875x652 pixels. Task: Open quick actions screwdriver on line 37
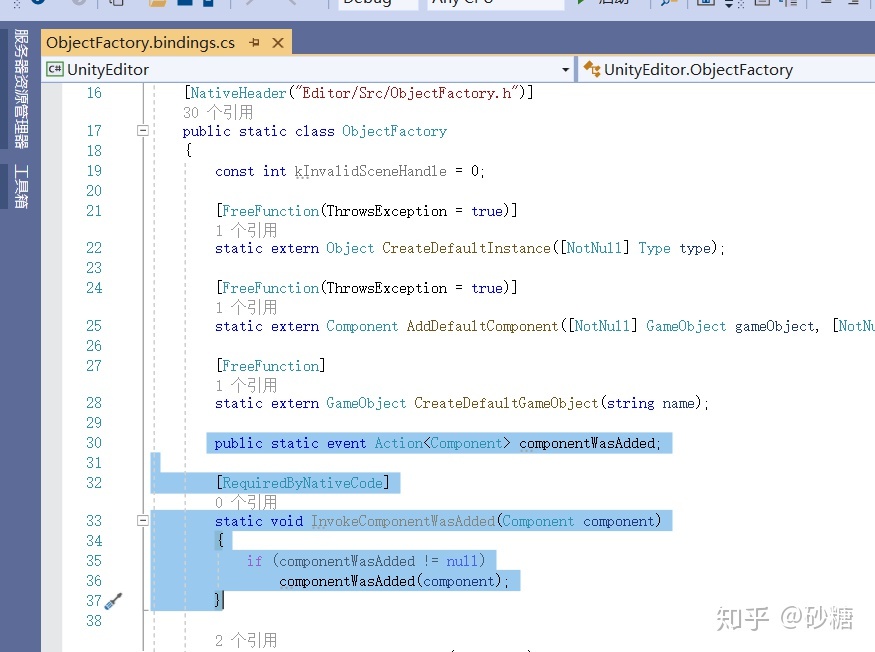[x=113, y=601]
